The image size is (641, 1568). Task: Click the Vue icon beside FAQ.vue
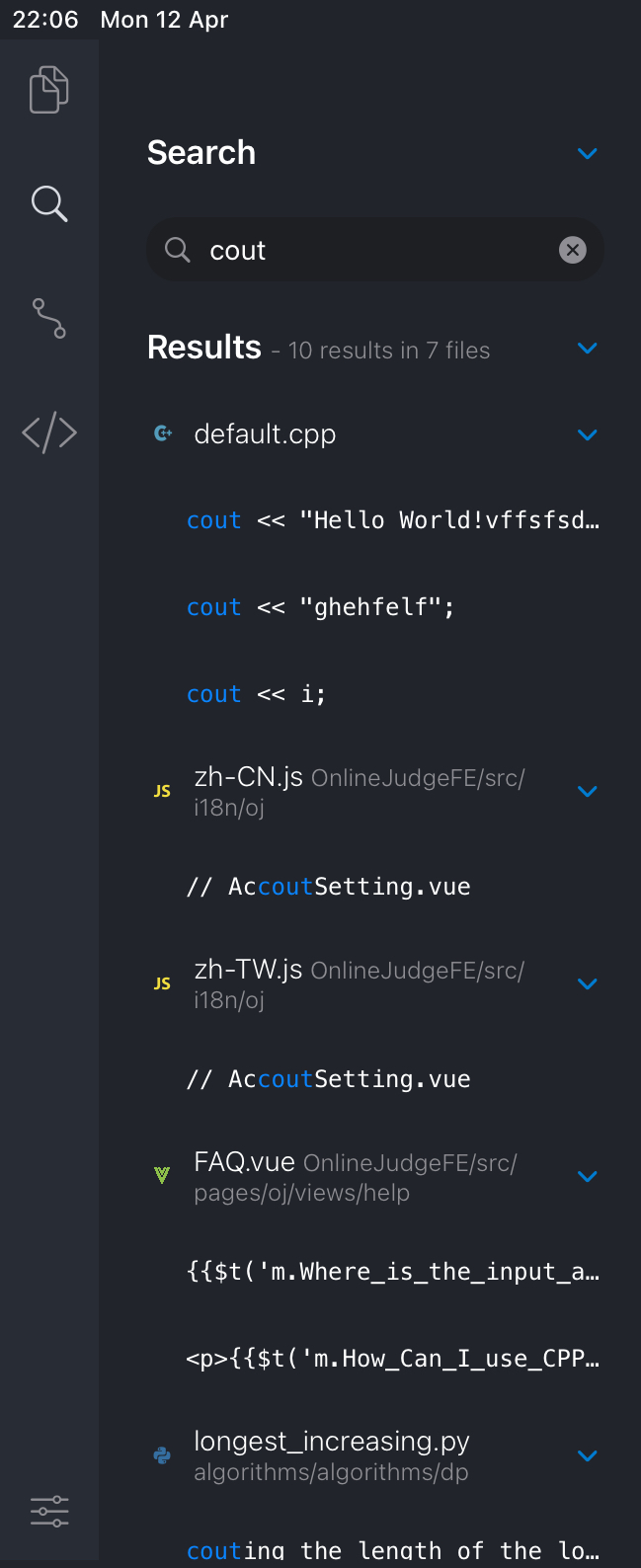[x=161, y=1175]
